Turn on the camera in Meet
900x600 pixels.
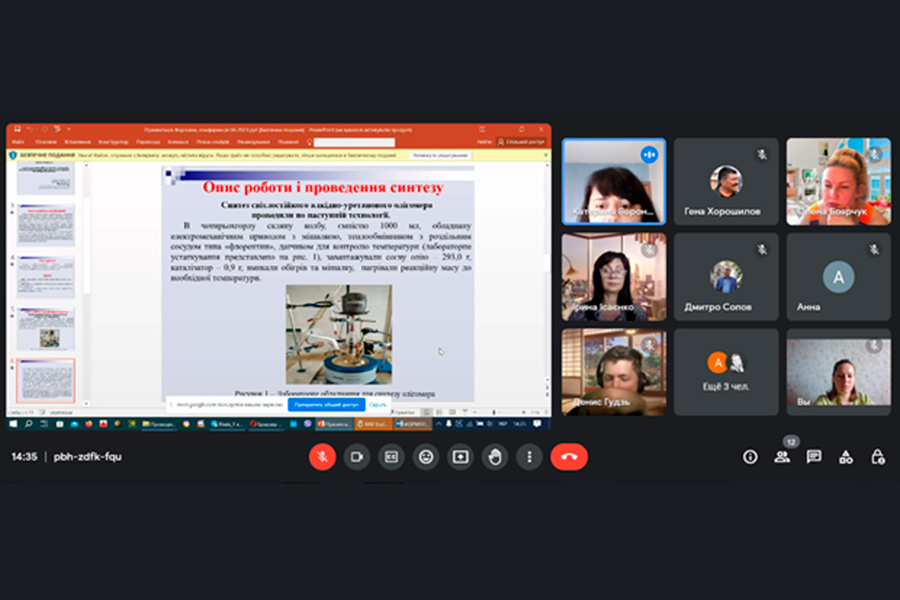click(x=356, y=457)
